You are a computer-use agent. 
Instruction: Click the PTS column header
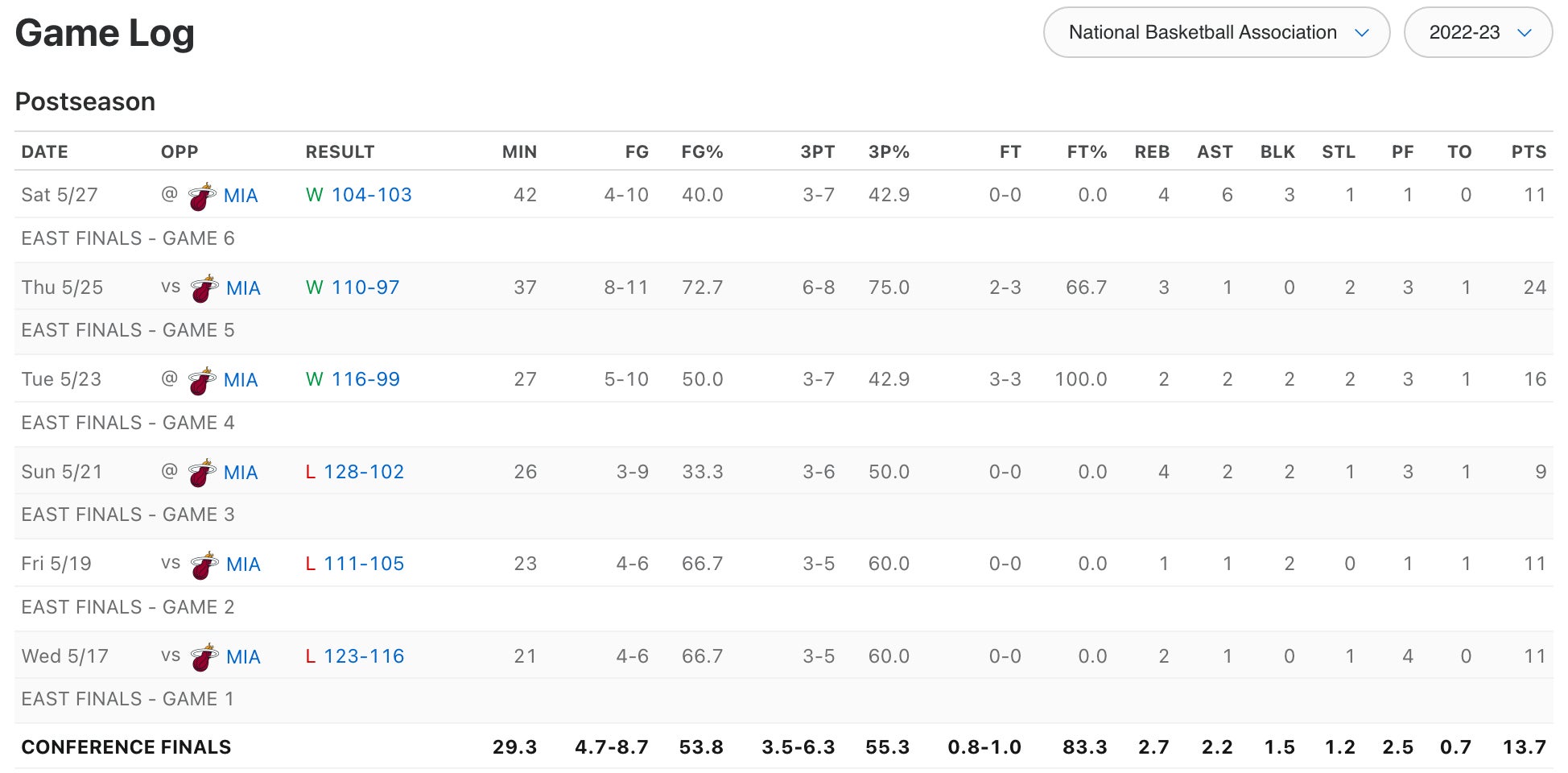pyautogui.click(x=1528, y=152)
